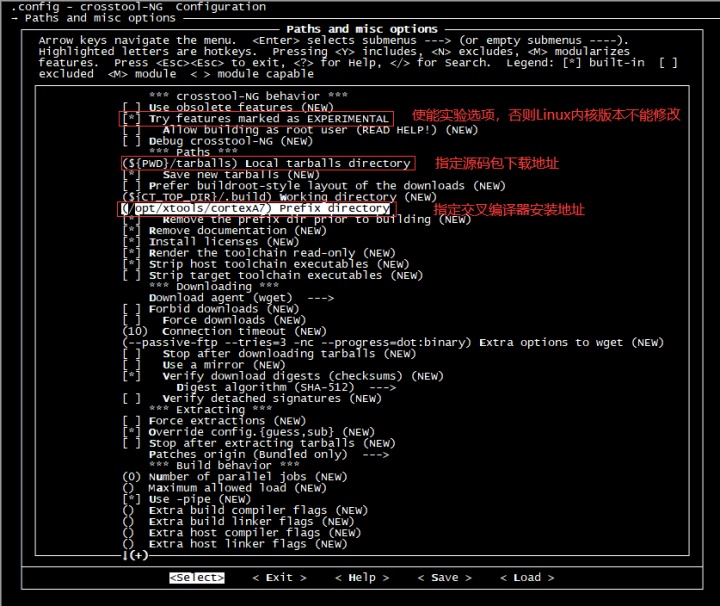
Task: Enable Forbid downloads option
Action: (211, 309)
